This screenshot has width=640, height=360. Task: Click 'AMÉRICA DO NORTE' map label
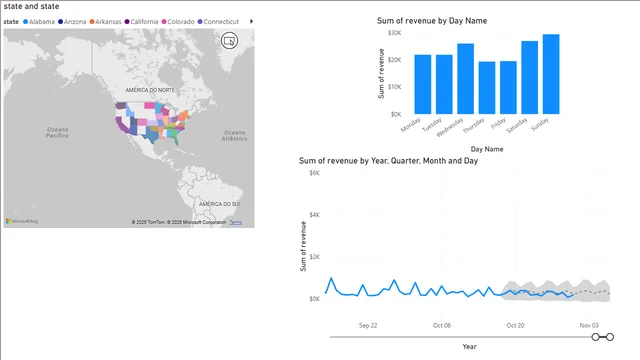coord(150,90)
